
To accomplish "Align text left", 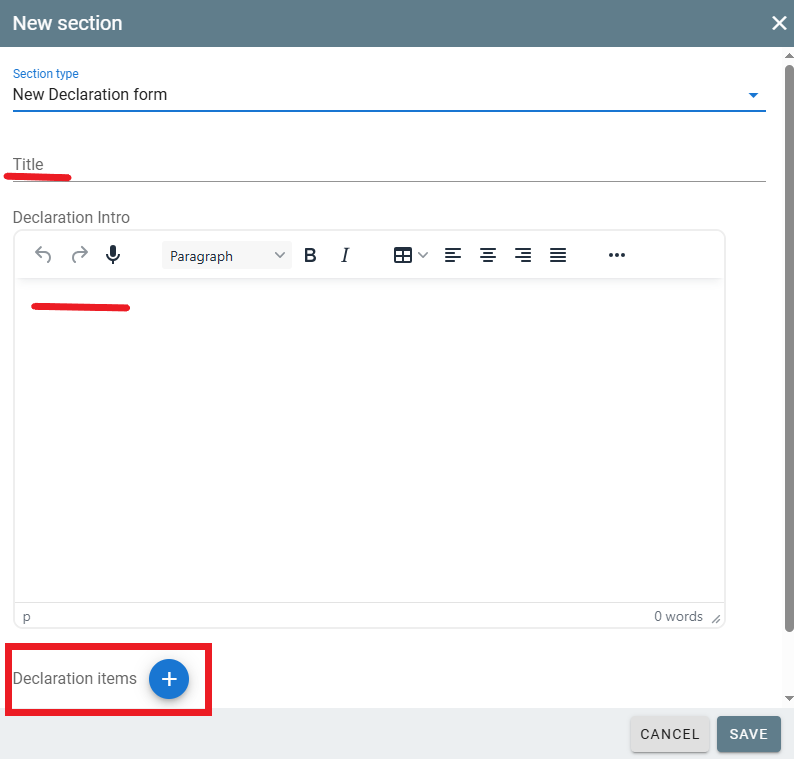I will click(453, 255).
